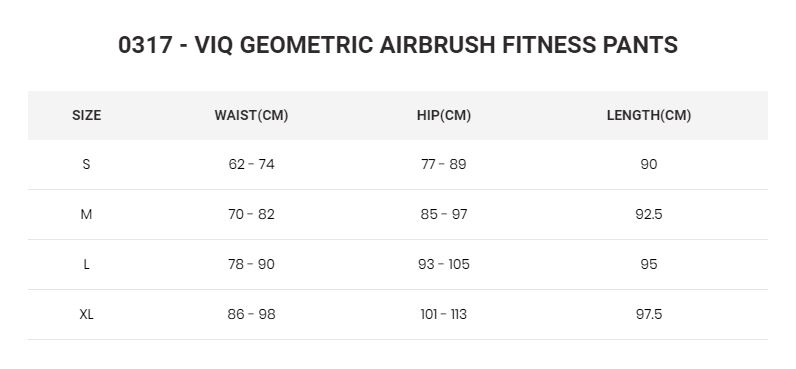The image size is (796, 369).
Task: Click length value 97.5
Action: (649, 315)
